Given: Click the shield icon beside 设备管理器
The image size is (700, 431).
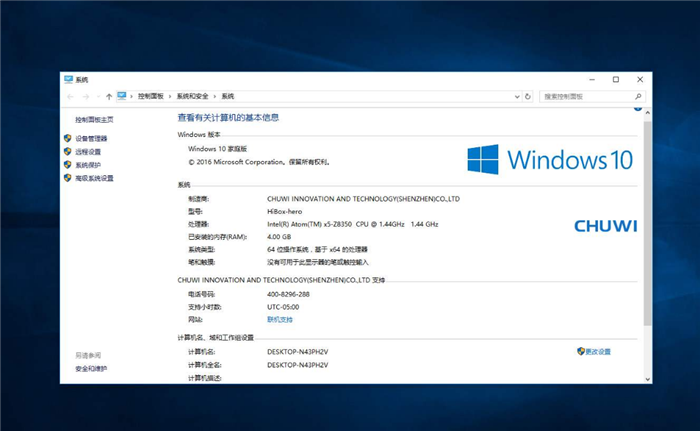Looking at the screenshot, I should point(67,138).
